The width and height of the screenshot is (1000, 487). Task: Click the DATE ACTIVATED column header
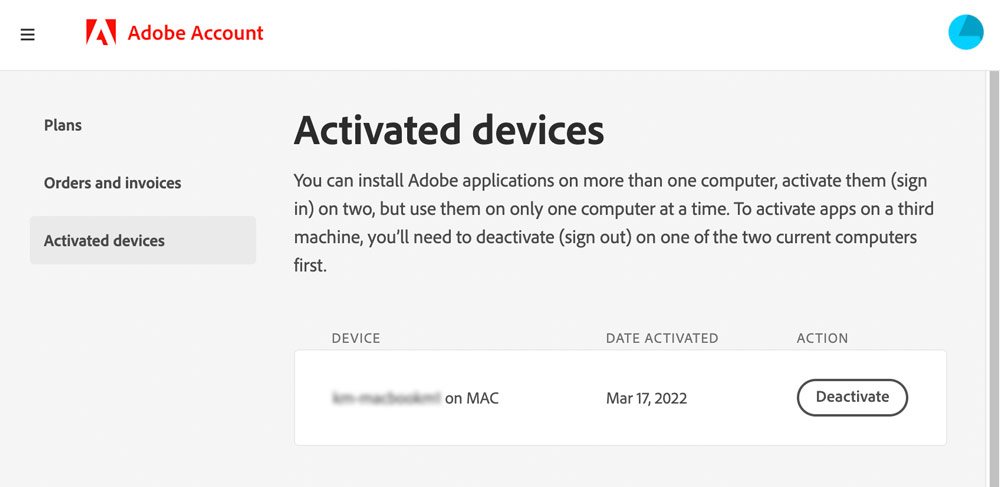[662, 338]
